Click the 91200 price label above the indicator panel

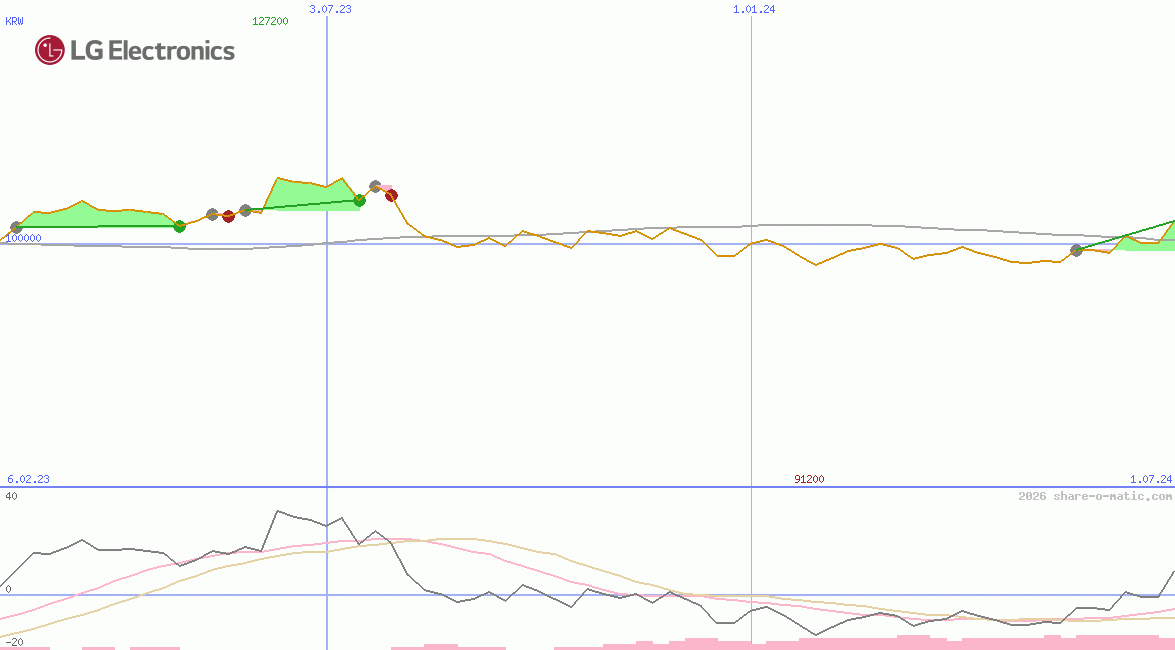point(806,479)
